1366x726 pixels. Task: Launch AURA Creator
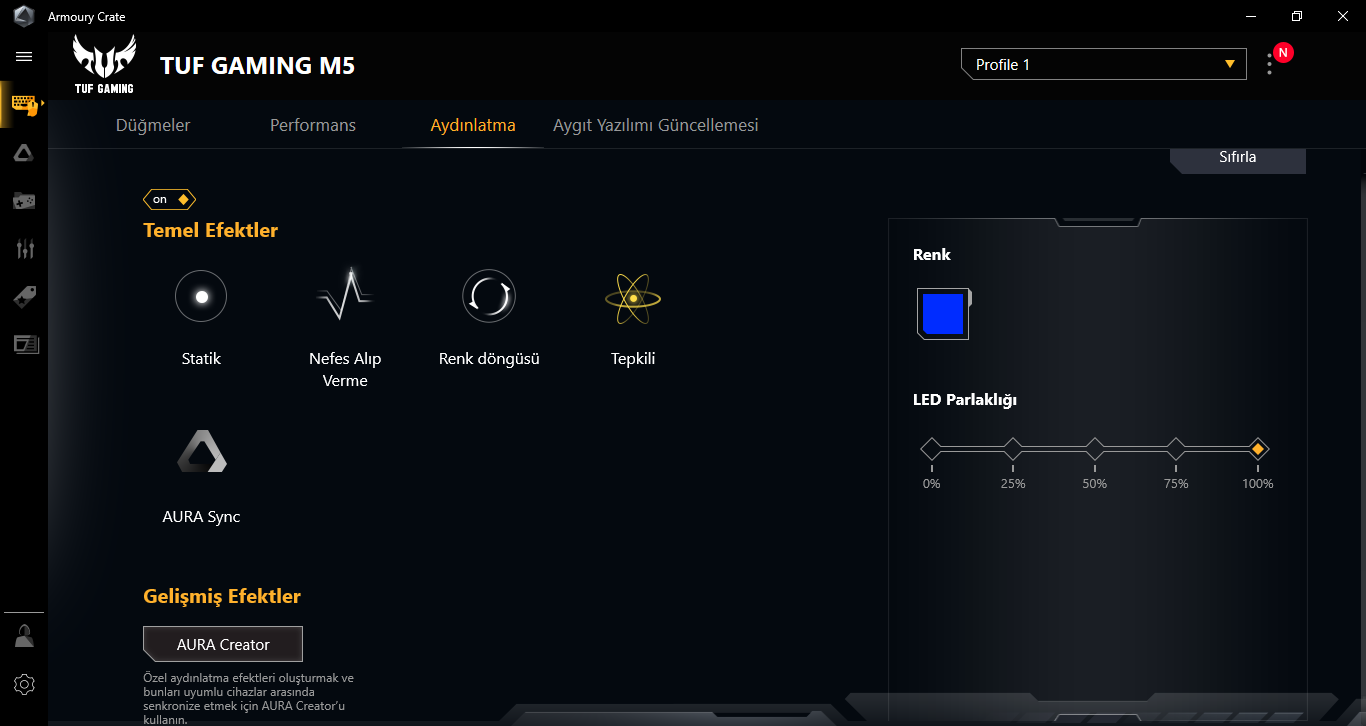coord(223,644)
